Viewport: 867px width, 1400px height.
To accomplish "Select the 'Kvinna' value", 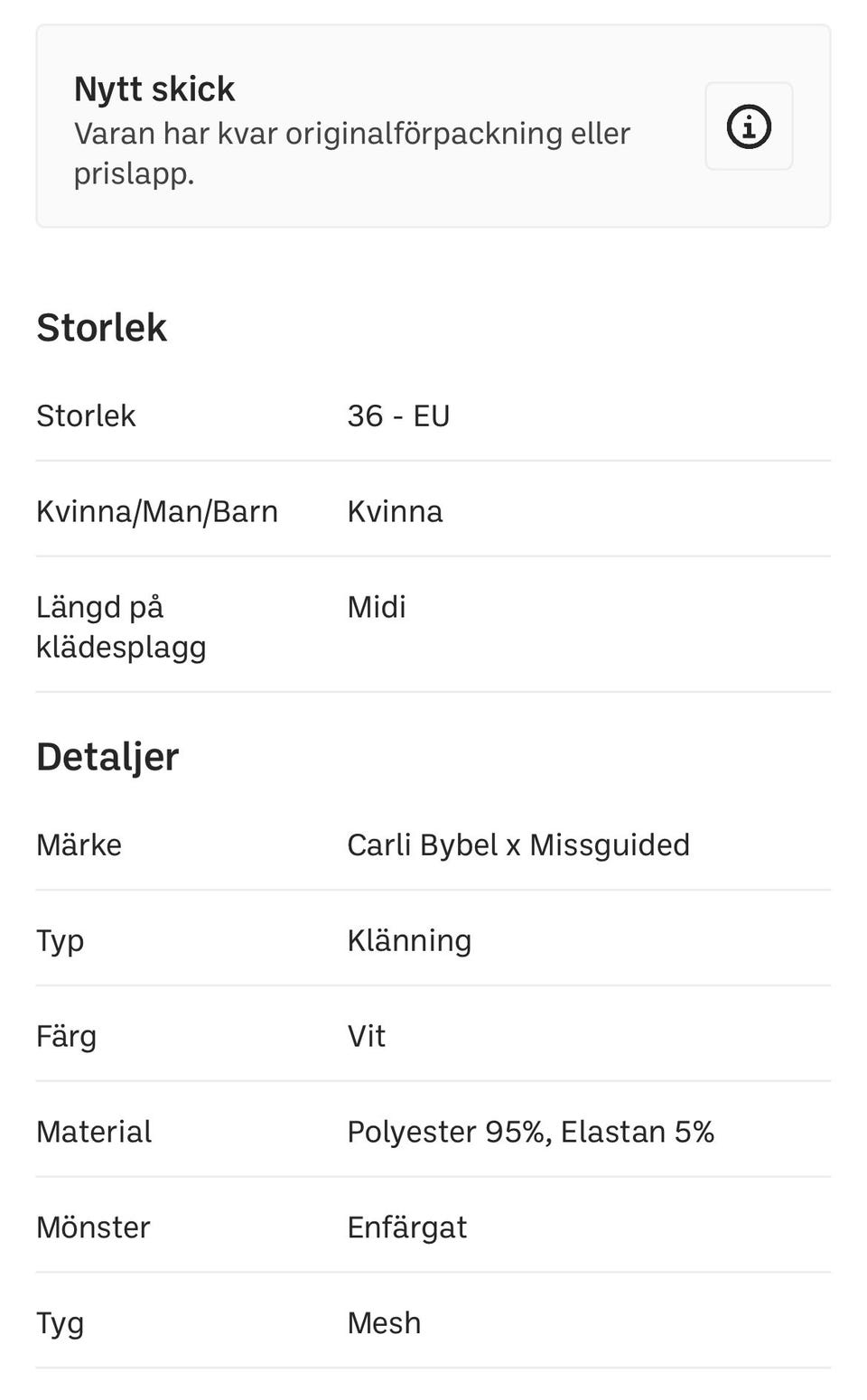I will point(395,511).
